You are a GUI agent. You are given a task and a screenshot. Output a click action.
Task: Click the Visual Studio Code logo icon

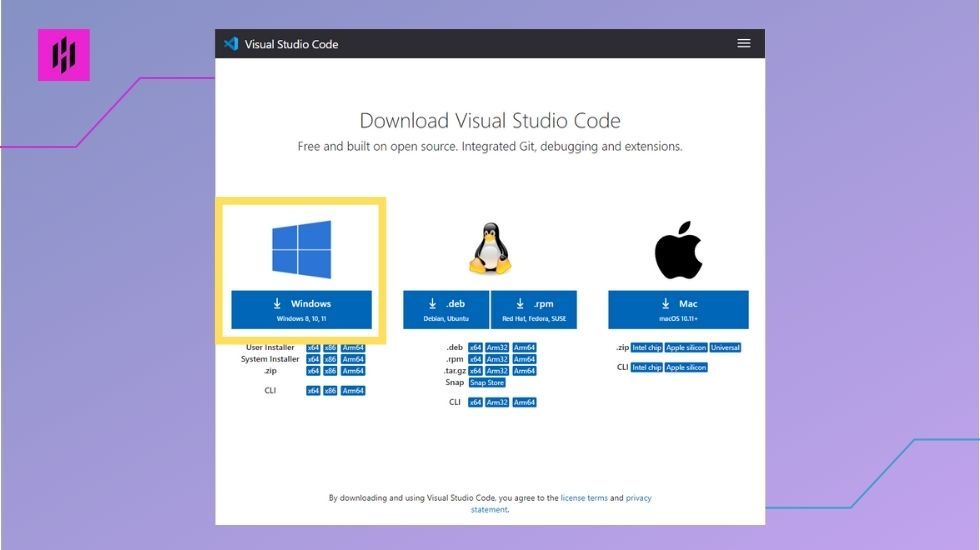(231, 44)
